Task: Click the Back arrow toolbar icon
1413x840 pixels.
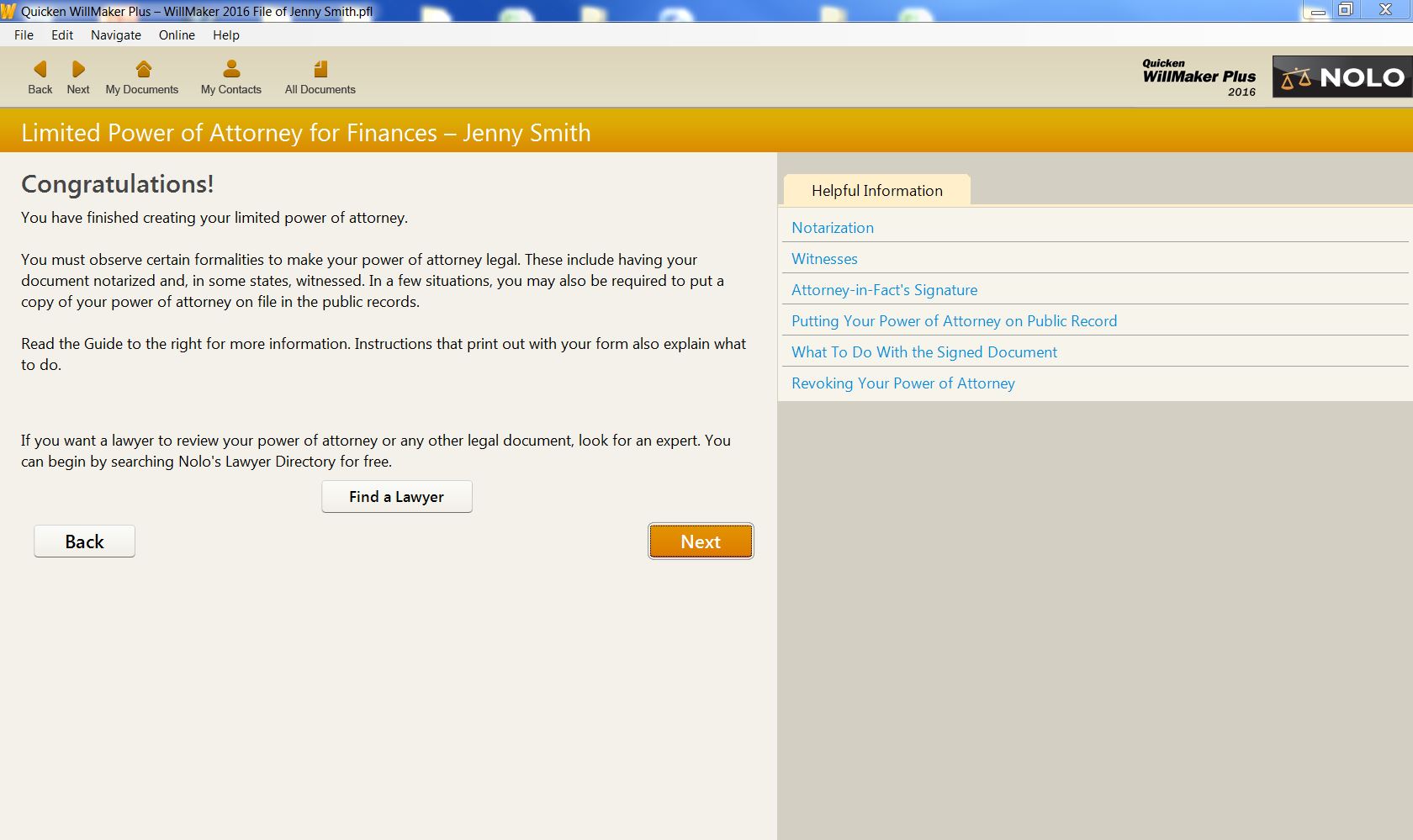Action: click(x=40, y=77)
